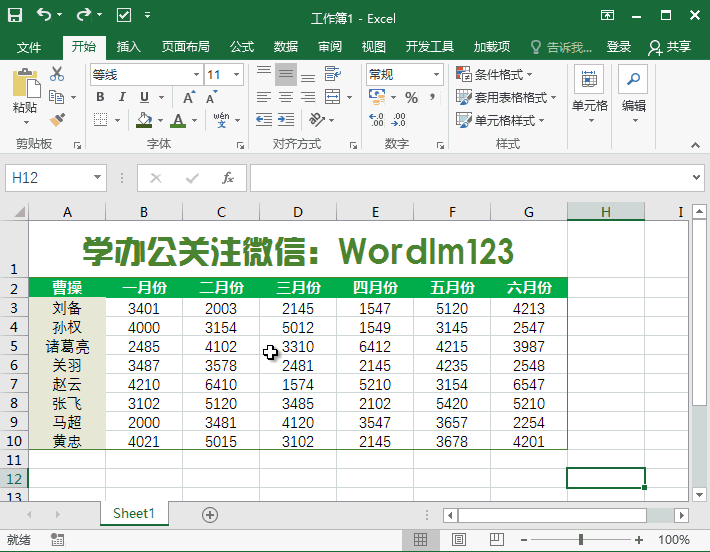Open the font size dropdown
Screen dimensions: 710x552
coord(239,75)
